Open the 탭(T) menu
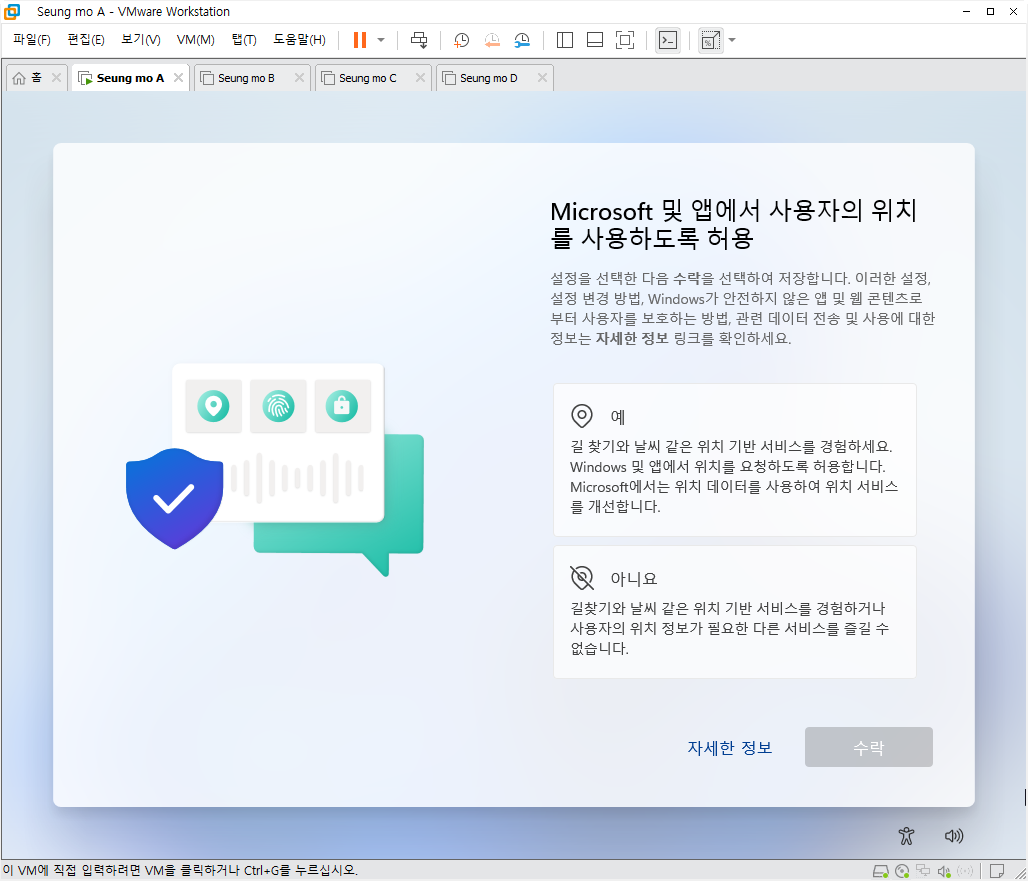 coord(244,40)
